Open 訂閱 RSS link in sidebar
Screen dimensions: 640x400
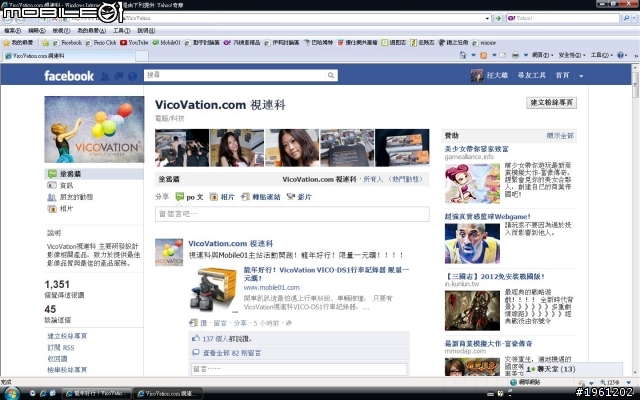[x=61, y=348]
